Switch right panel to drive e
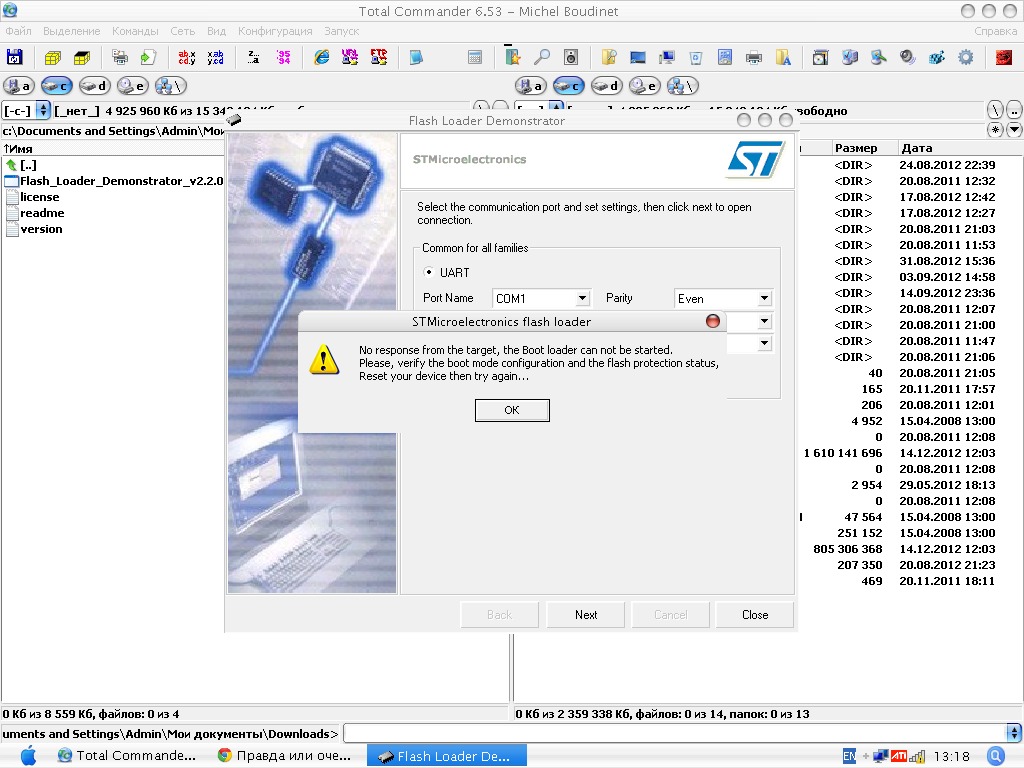 pos(645,86)
